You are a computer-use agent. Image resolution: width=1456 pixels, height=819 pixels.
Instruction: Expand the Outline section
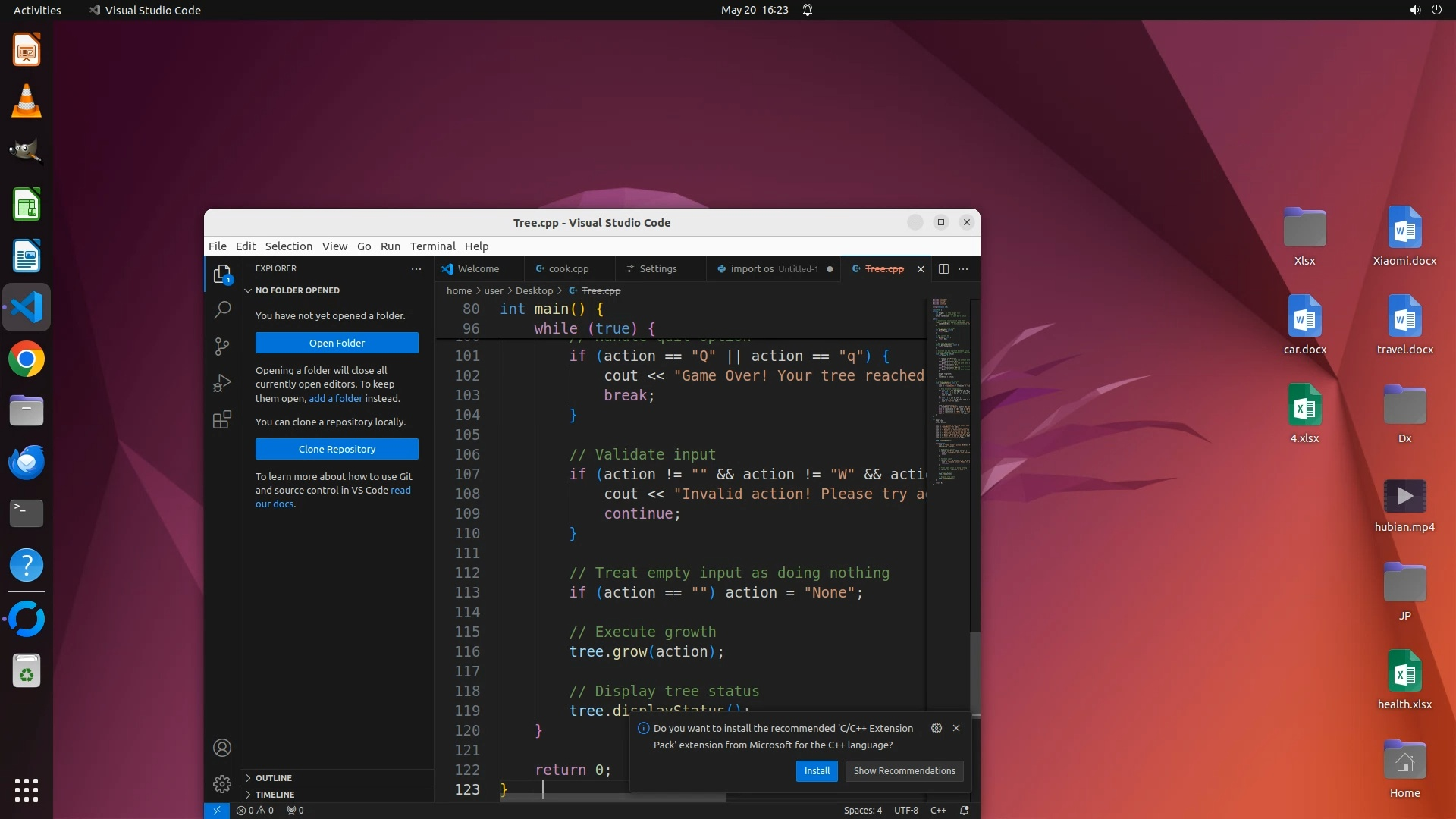[273, 778]
